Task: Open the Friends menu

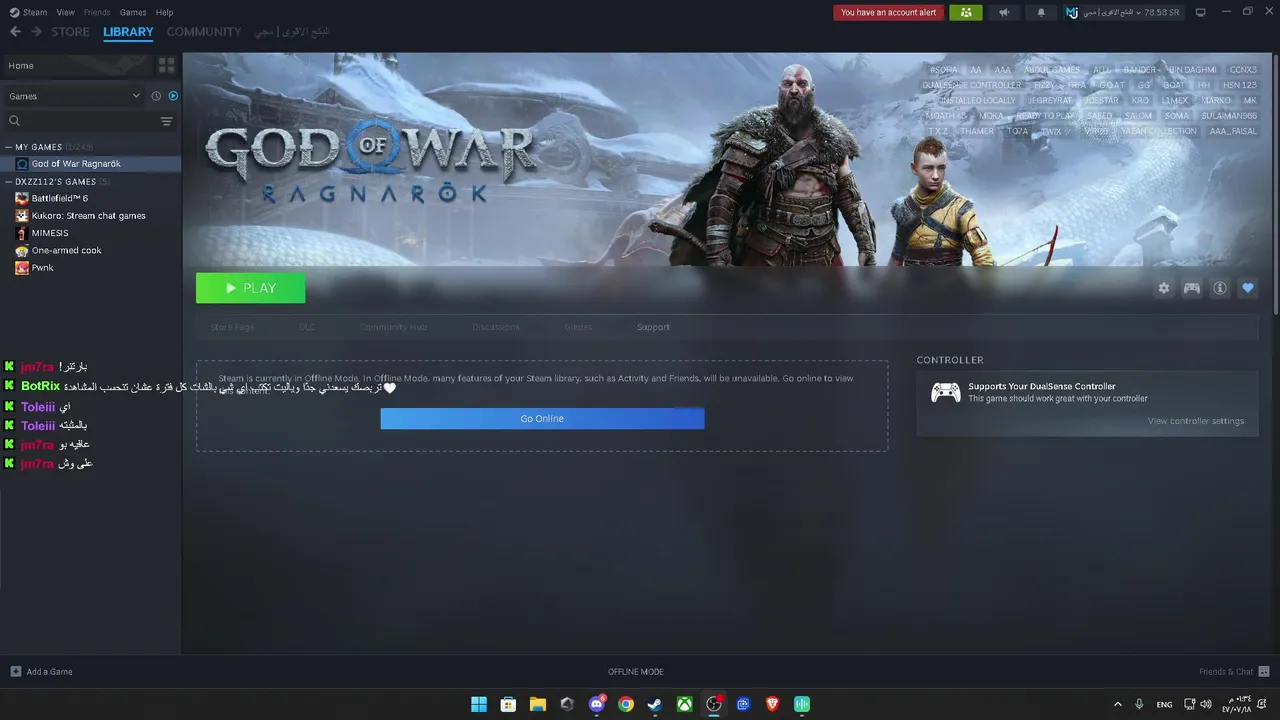Action: coord(97,12)
